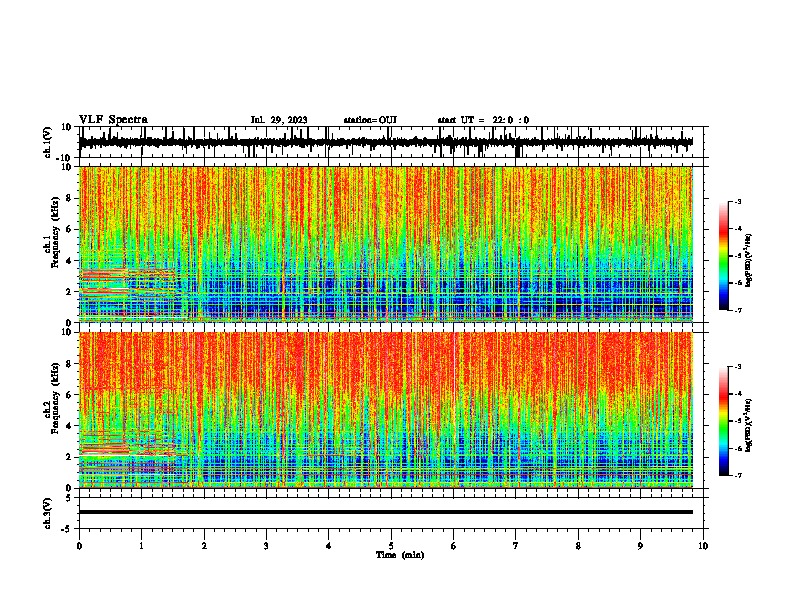Click tick label '9' on Time axis

pyautogui.click(x=640, y=546)
